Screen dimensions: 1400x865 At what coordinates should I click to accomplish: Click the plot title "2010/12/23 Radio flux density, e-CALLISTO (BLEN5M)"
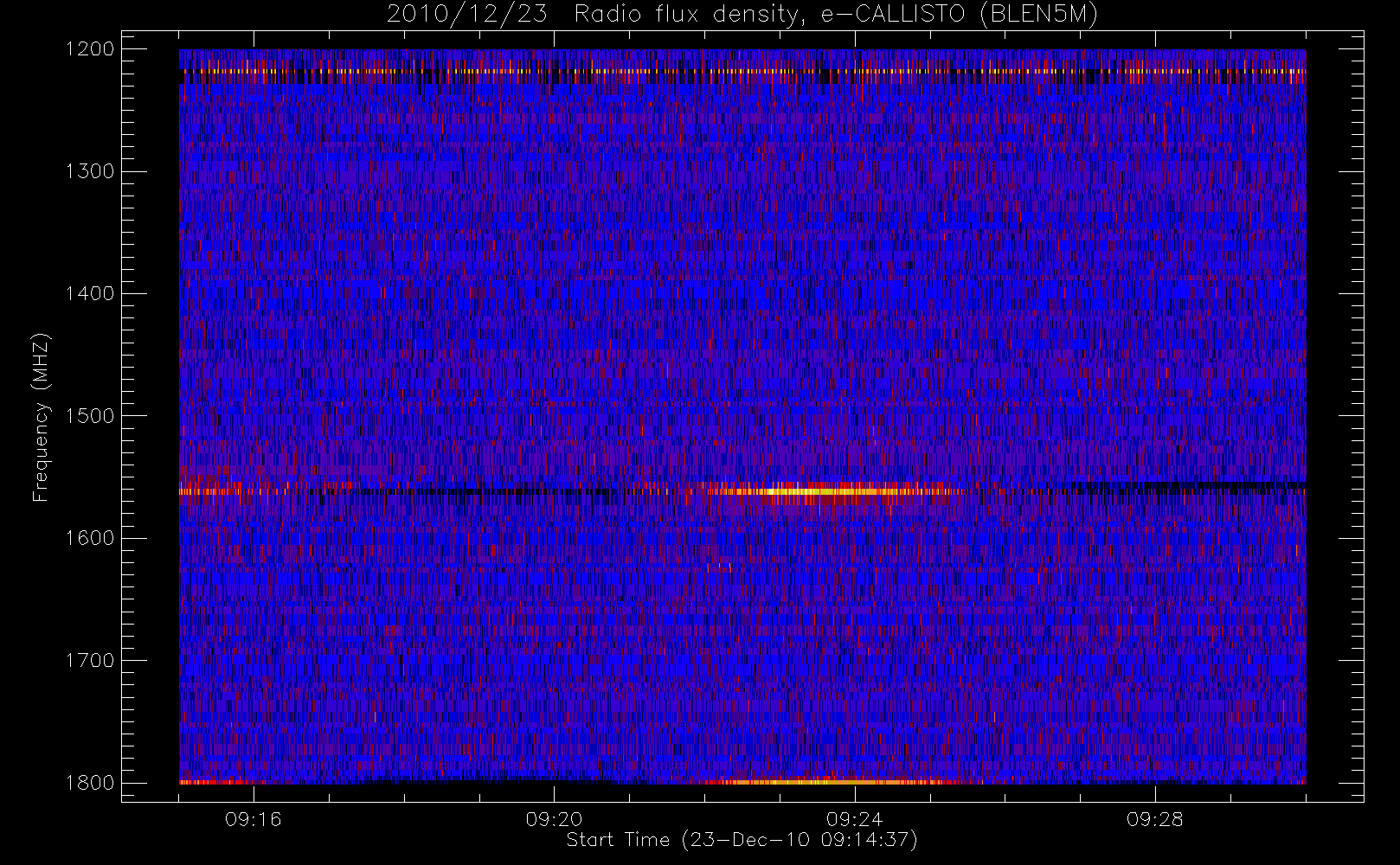pos(742,15)
